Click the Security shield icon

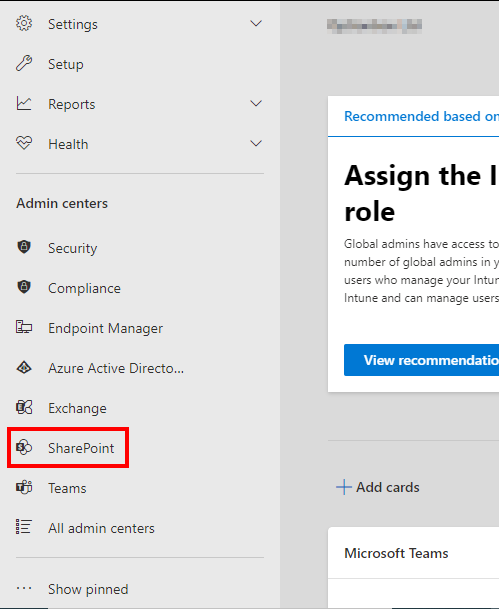[x=24, y=247]
